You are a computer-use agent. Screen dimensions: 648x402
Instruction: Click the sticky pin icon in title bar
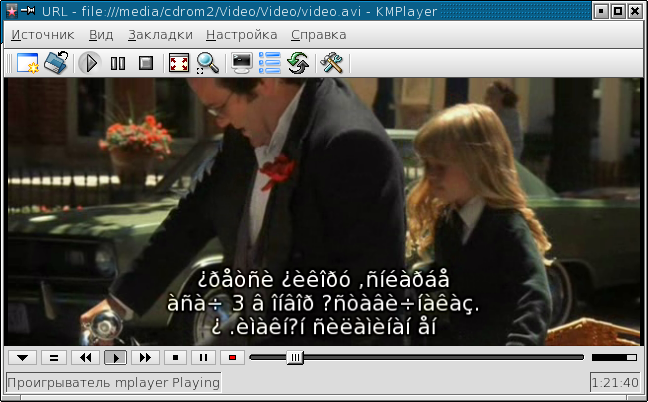(x=28, y=11)
